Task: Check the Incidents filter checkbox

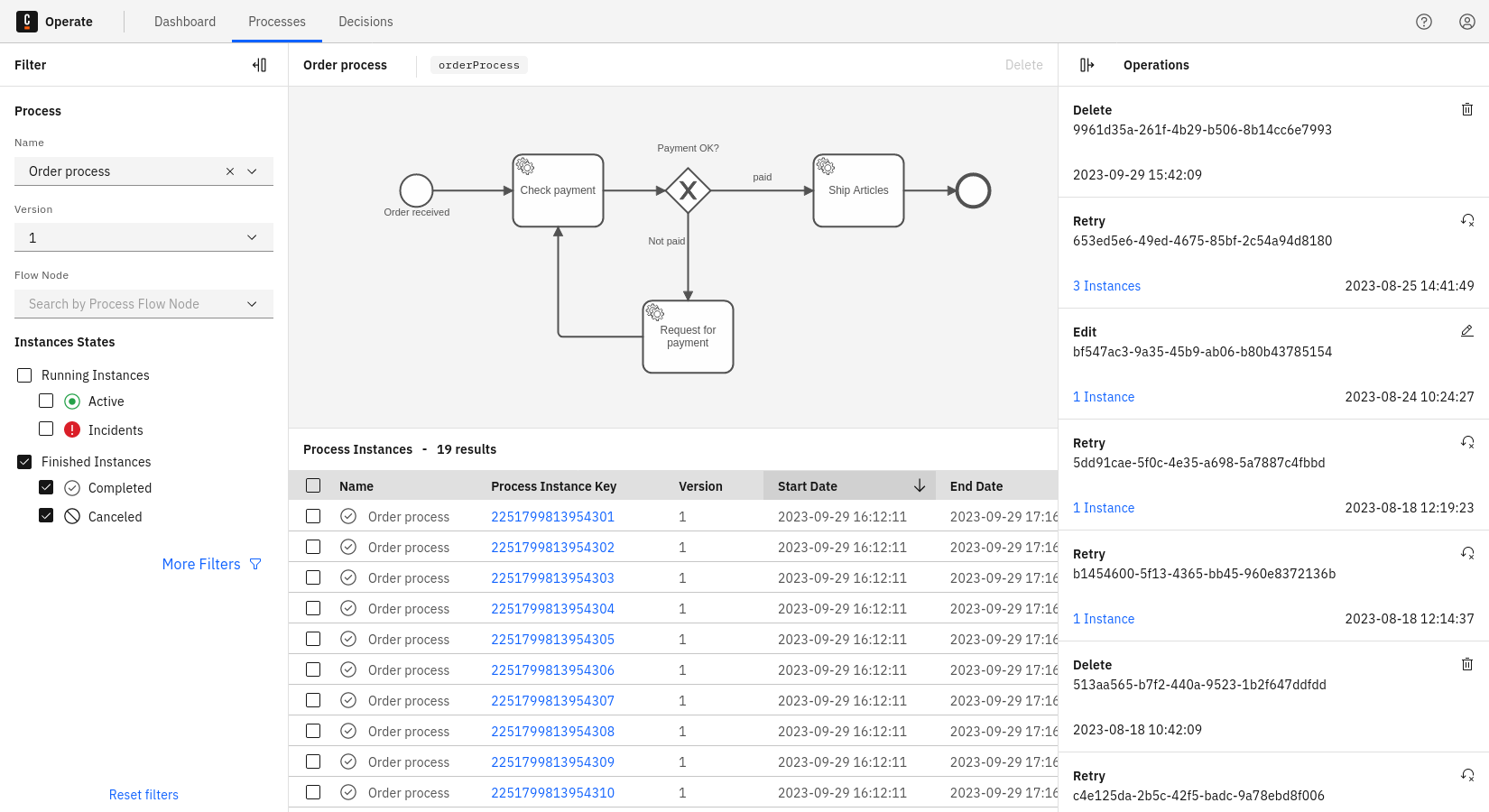Action: [46, 429]
